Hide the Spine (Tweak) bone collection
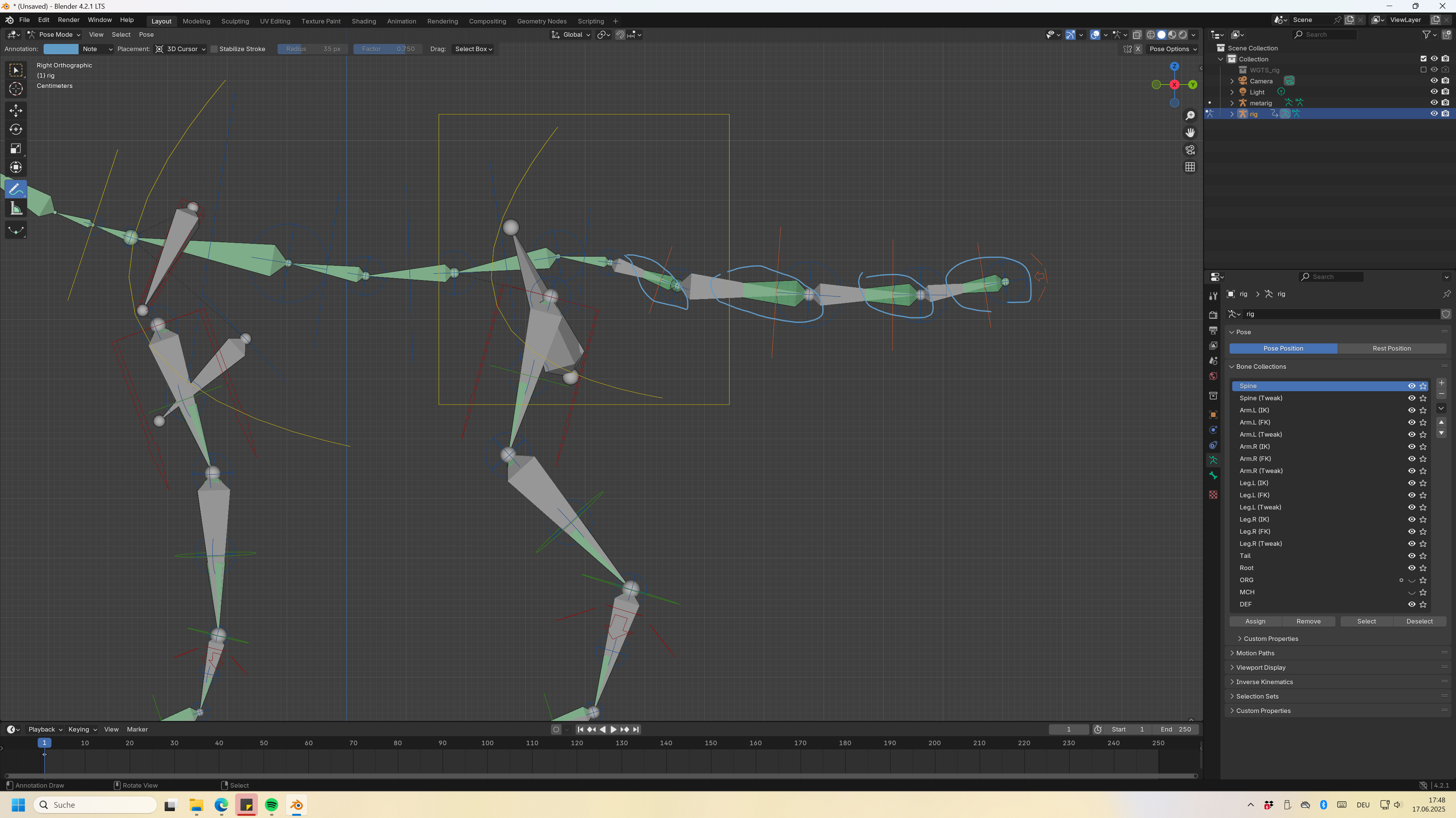 tap(1411, 398)
